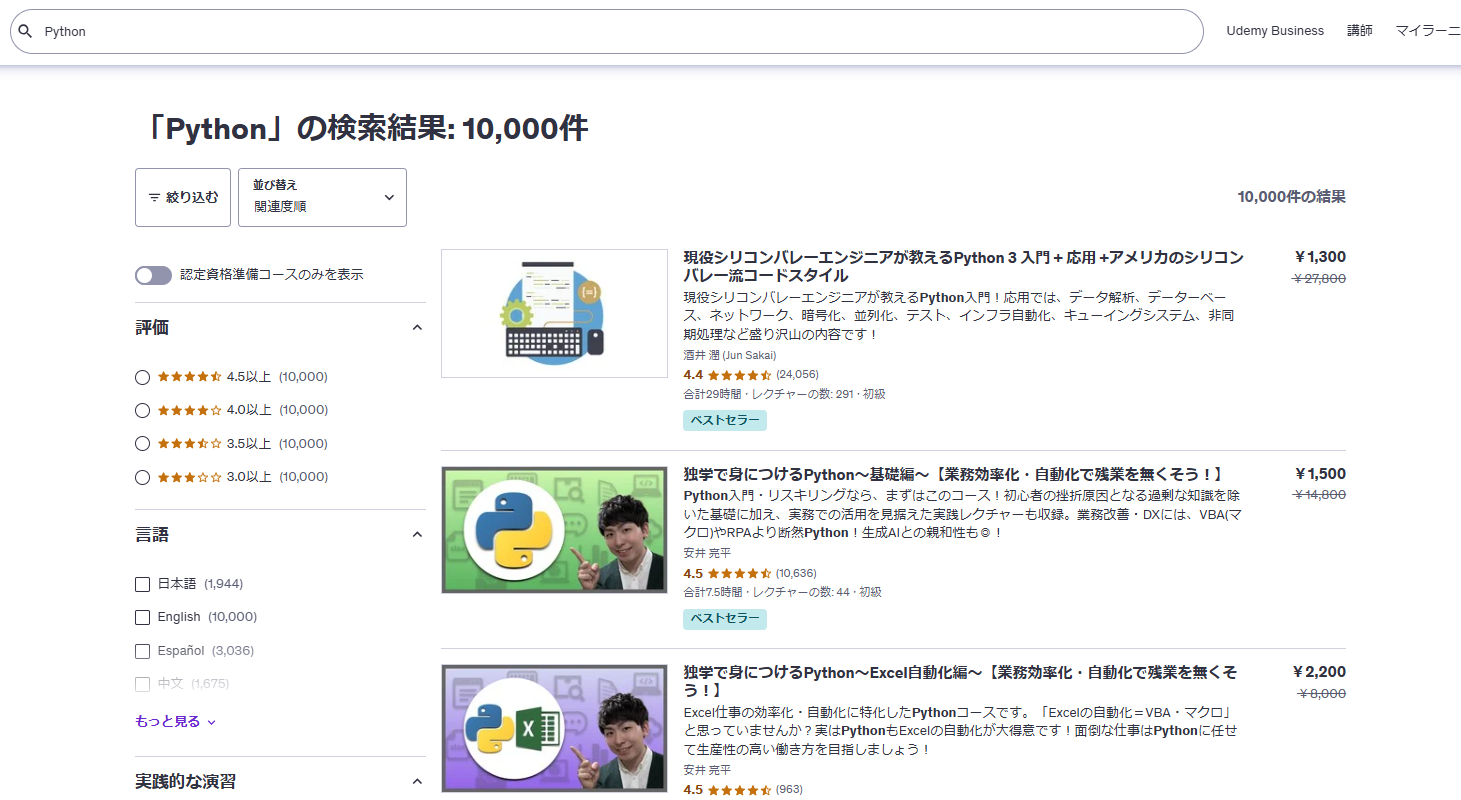Select the 4.0以上 rating option
The height and width of the screenshot is (800, 1461).
pyautogui.click(x=142, y=410)
